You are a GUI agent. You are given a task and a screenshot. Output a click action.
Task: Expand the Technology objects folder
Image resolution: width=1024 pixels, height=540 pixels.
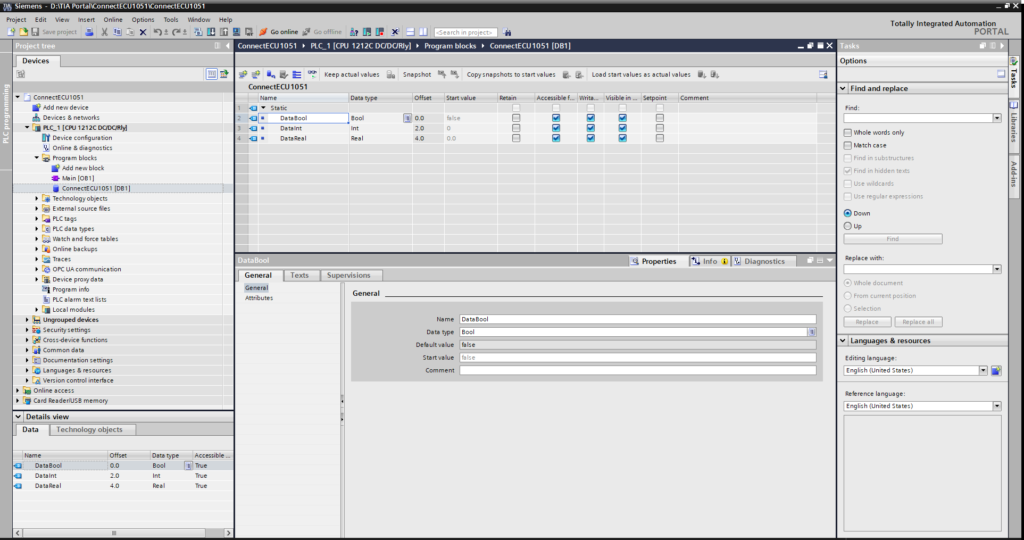click(37, 199)
